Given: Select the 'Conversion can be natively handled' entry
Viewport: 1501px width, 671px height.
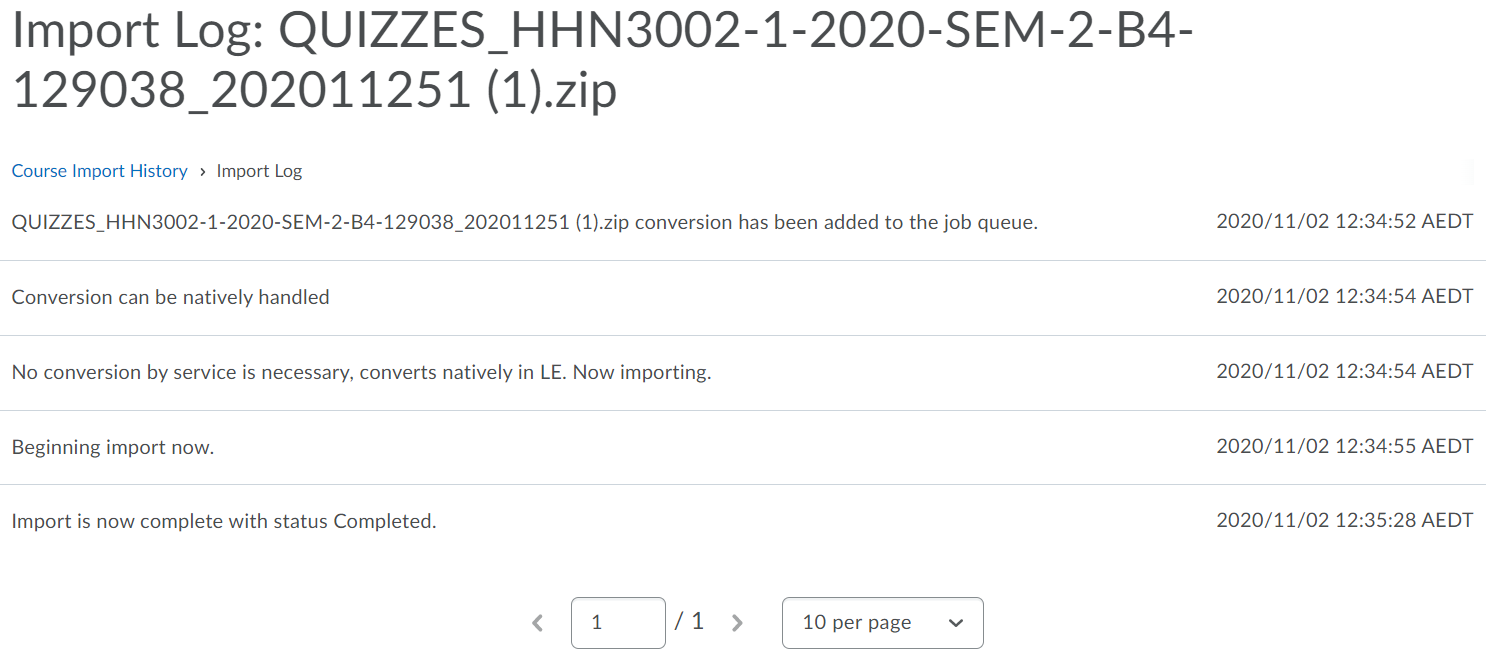Looking at the screenshot, I should [x=171, y=297].
